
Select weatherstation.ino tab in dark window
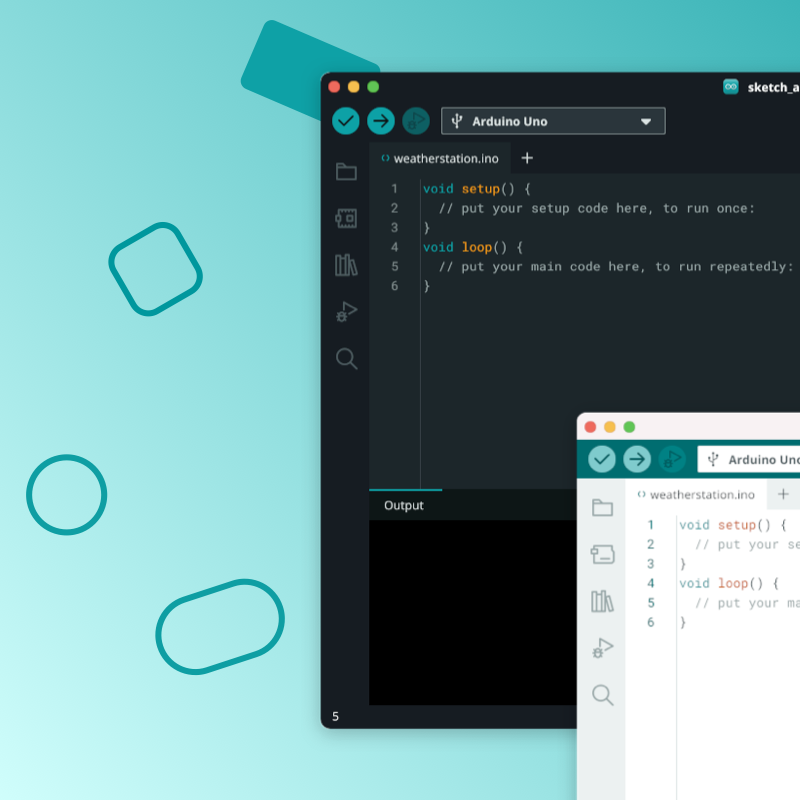click(x=440, y=159)
